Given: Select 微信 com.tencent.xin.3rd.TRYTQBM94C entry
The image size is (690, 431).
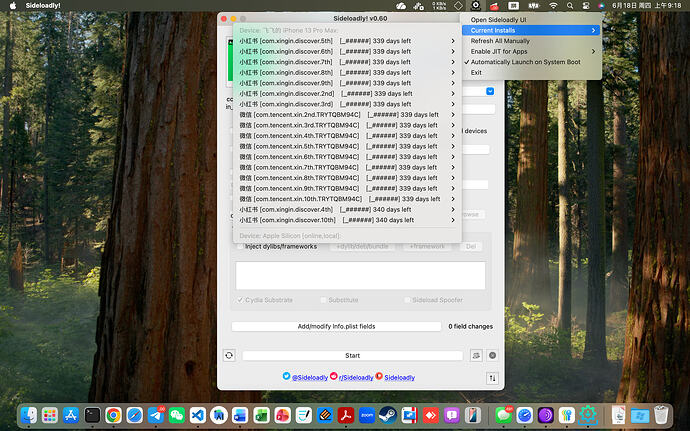Looking at the screenshot, I should tap(347, 125).
